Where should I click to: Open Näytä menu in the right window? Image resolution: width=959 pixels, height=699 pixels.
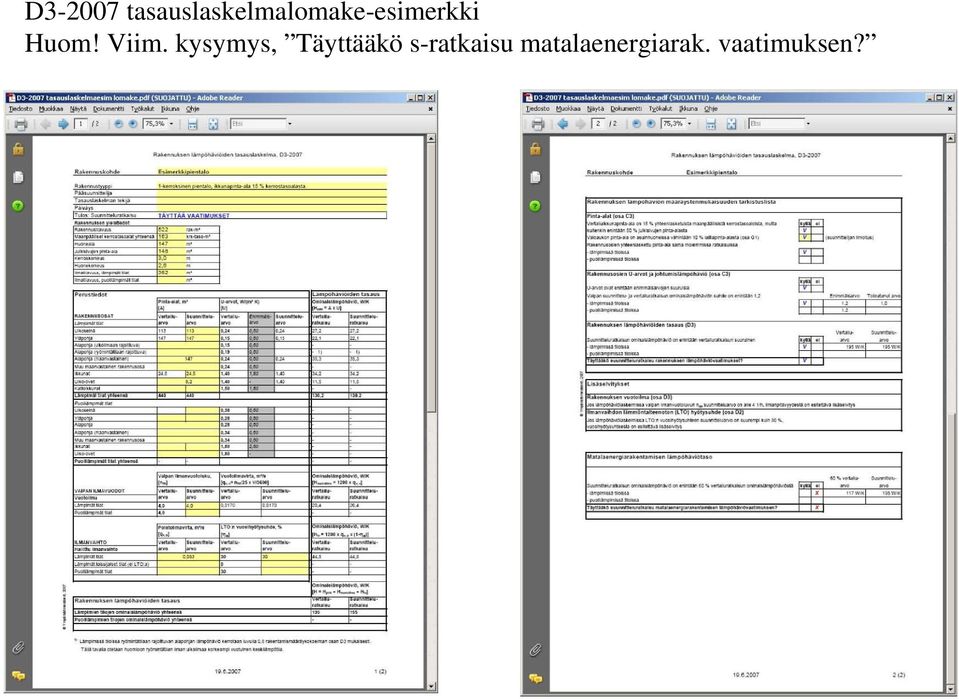[x=596, y=109]
